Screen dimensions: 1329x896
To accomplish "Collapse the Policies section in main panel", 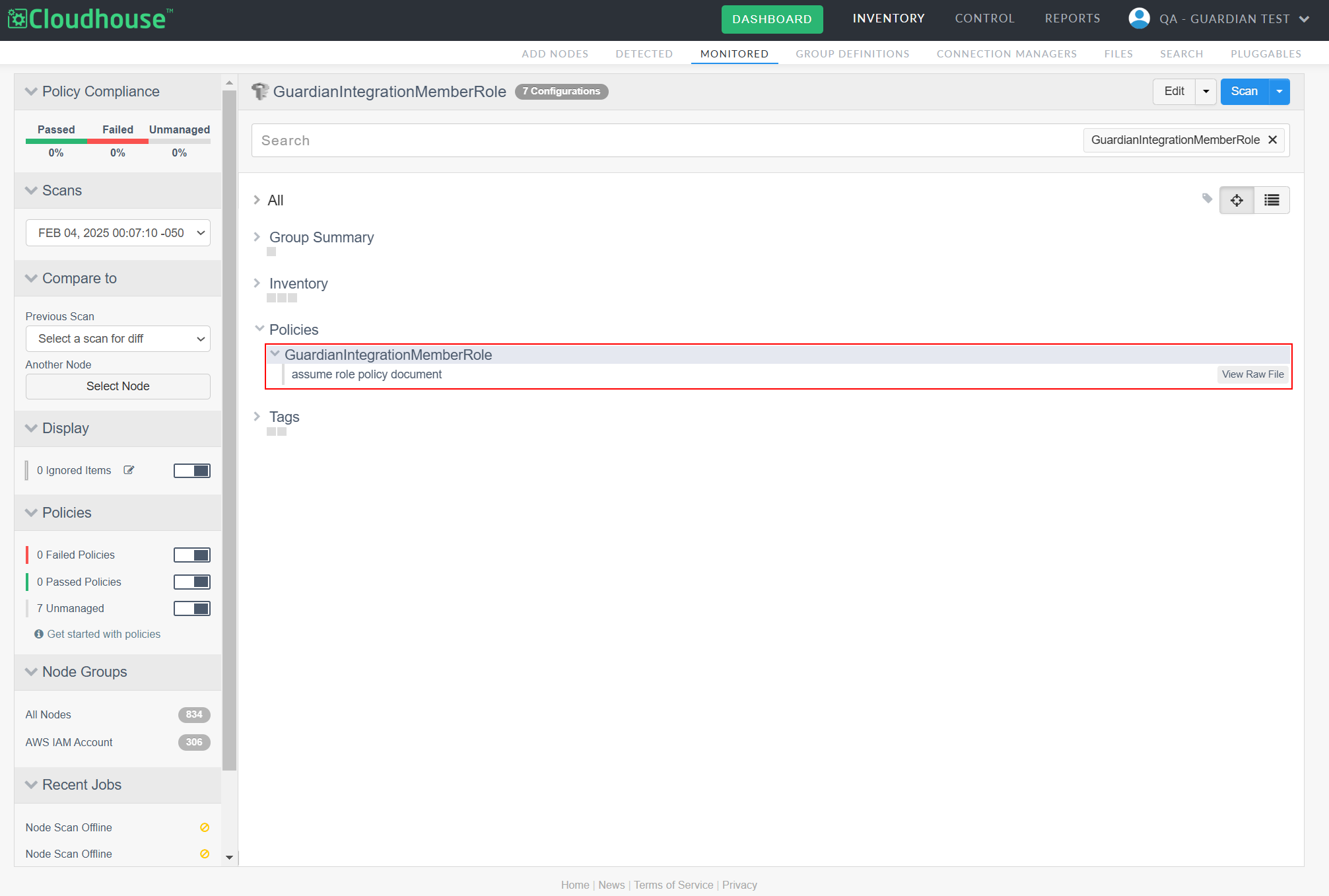I will (259, 329).
